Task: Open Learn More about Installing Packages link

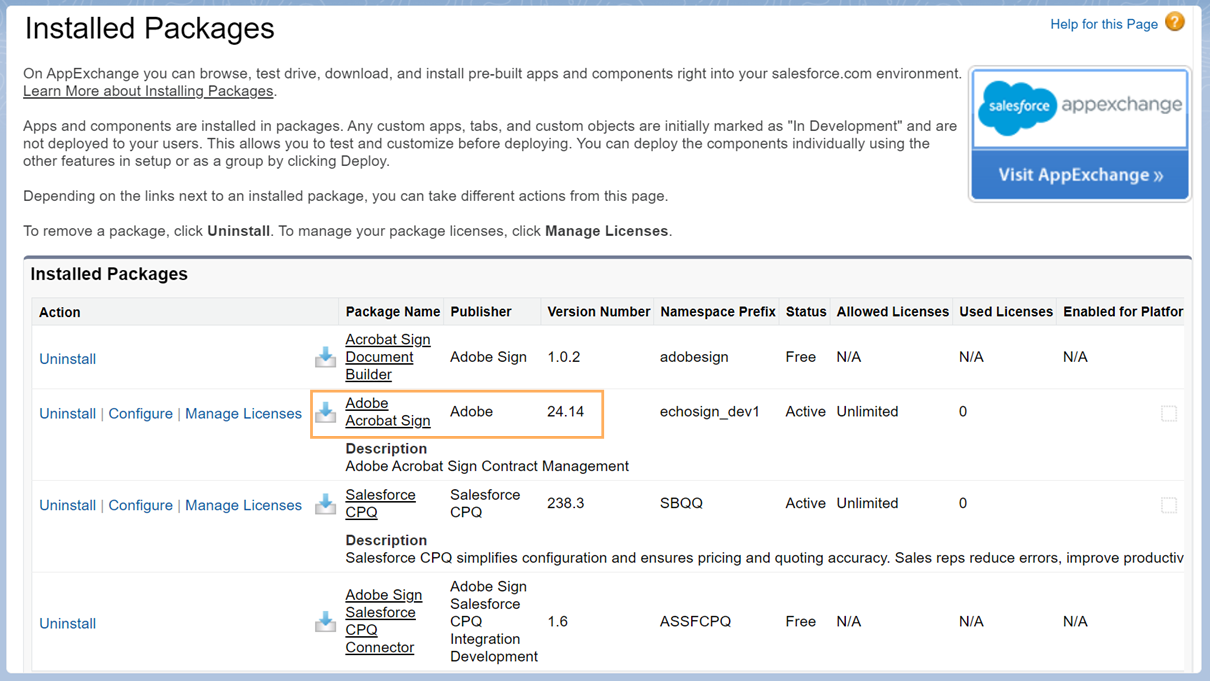Action: 148,91
